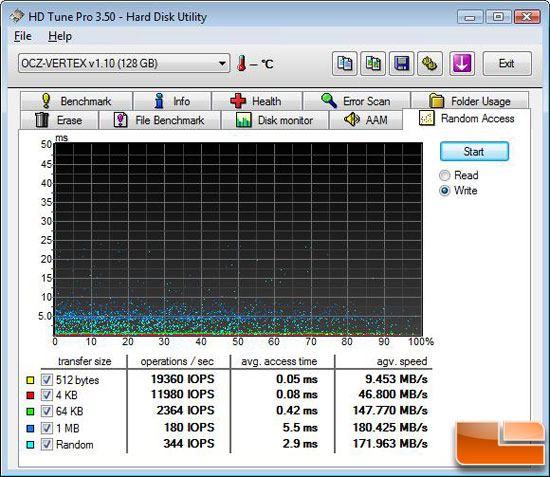The height and width of the screenshot is (477, 550).
Task: Toggle the 64 KB checkbox
Action: [47, 411]
